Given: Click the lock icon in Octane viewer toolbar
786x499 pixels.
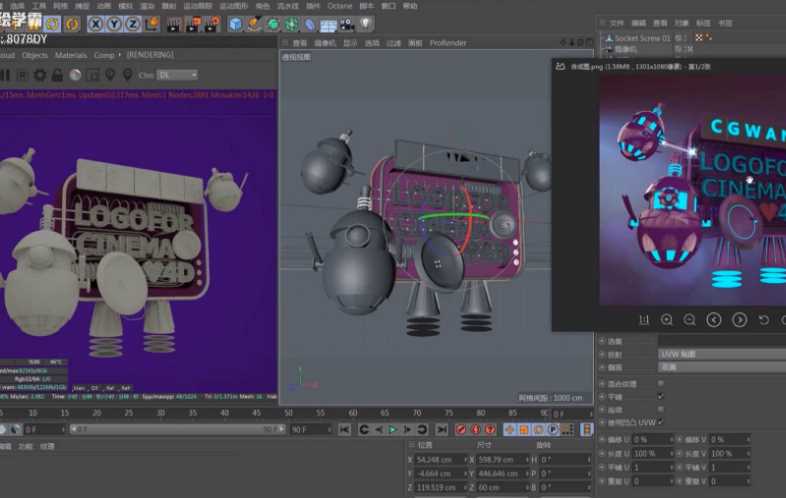Looking at the screenshot, I should coord(57,75).
